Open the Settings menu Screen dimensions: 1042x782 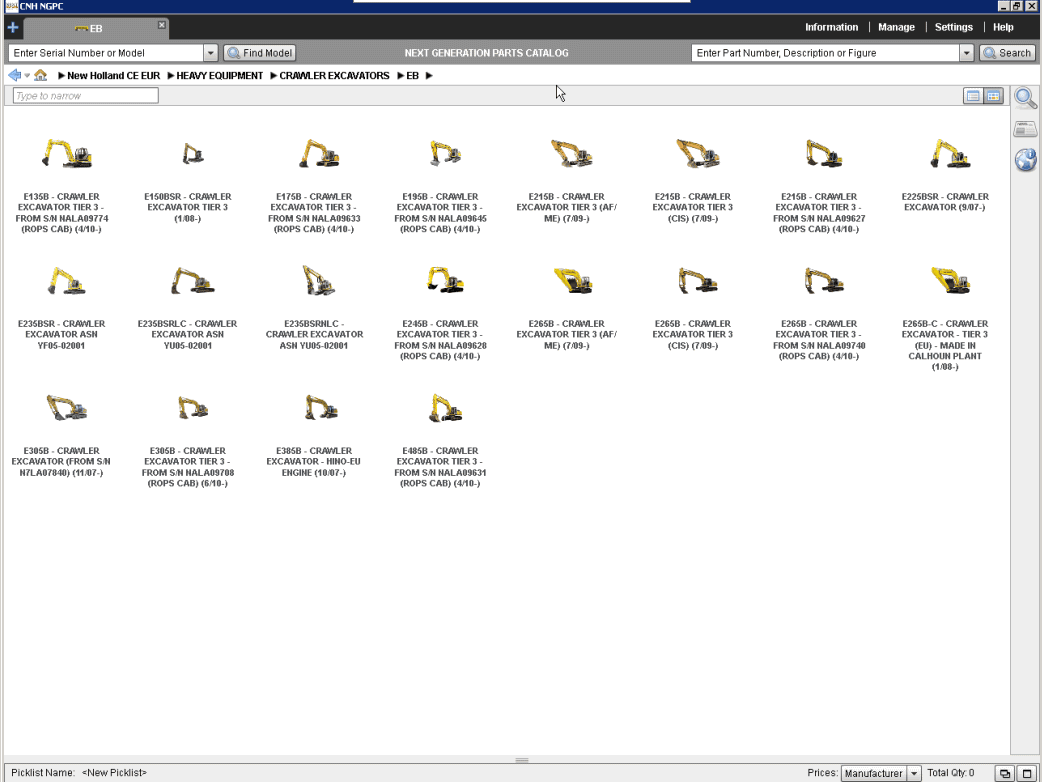[x=953, y=27]
